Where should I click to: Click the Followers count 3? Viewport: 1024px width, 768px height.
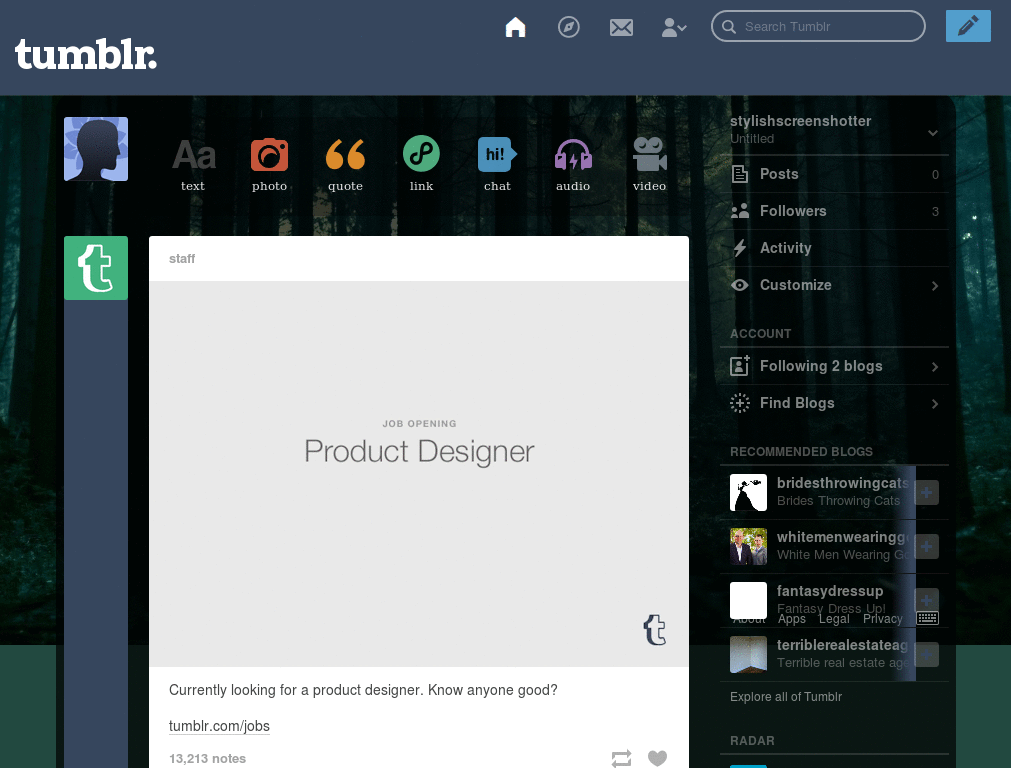pos(935,212)
